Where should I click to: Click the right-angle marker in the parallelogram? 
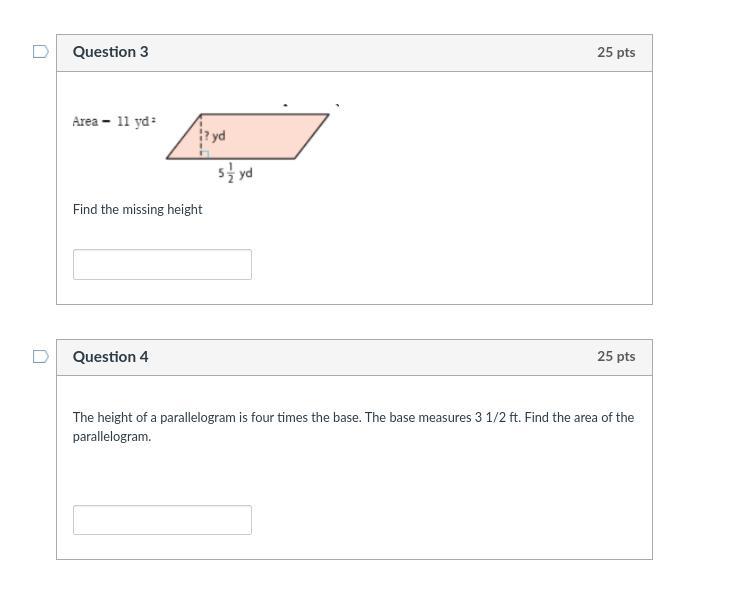tap(204, 154)
